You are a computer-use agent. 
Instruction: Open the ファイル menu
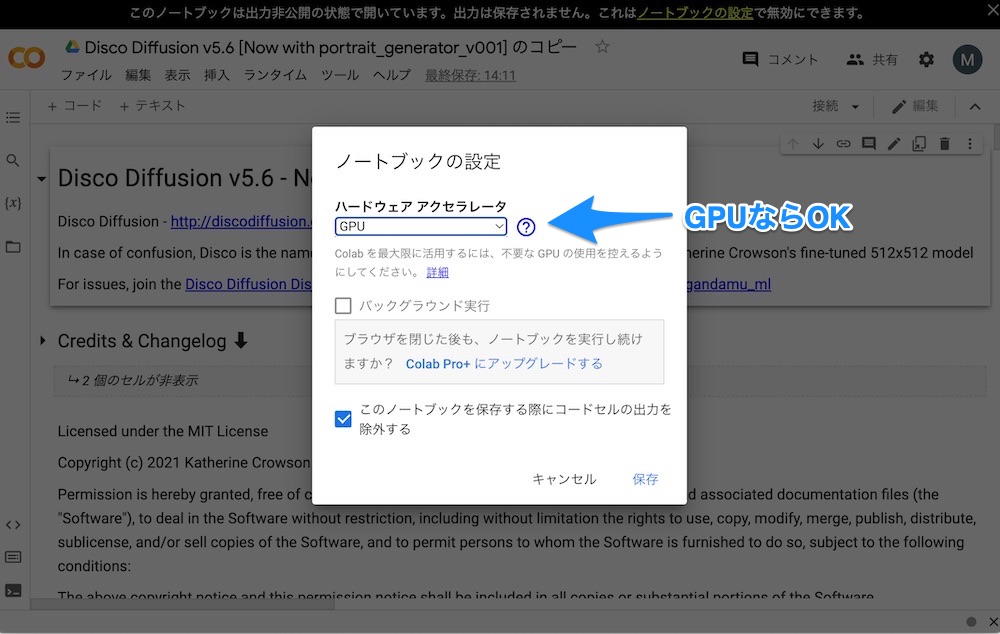pyautogui.click(x=85, y=75)
